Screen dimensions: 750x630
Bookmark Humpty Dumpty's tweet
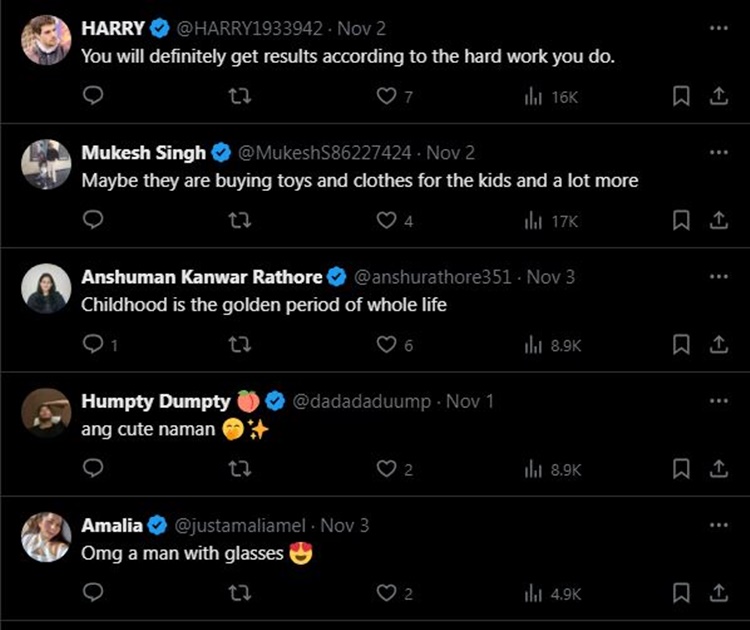(681, 468)
